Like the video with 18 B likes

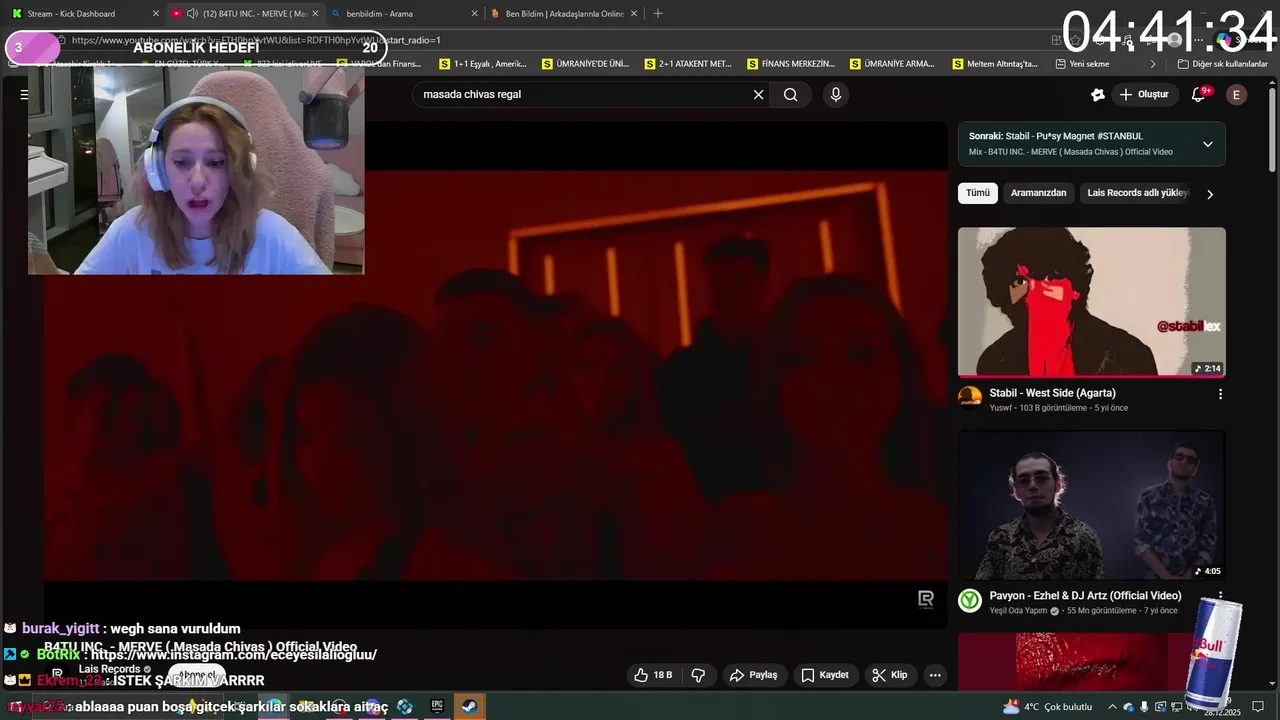[653, 675]
